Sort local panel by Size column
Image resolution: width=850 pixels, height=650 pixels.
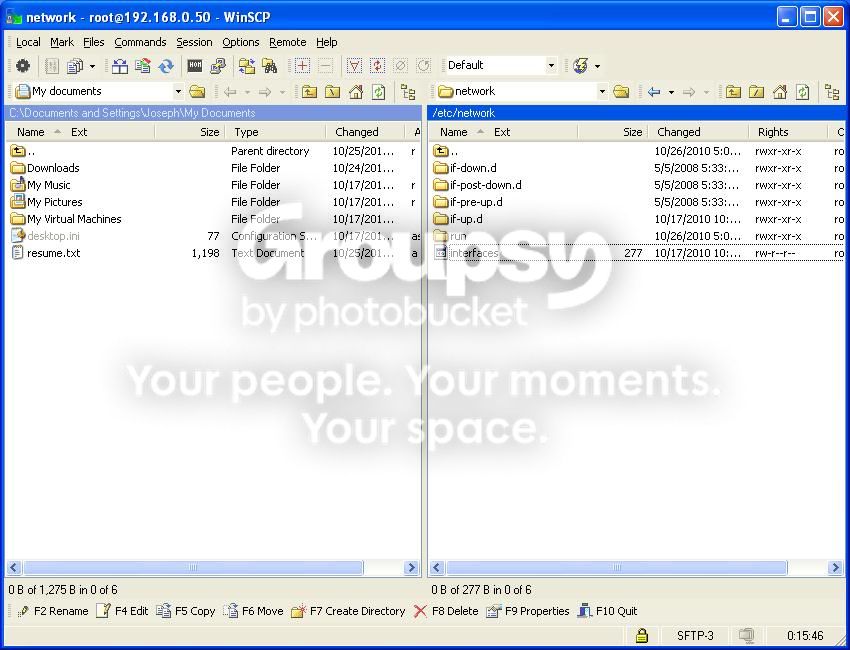189,132
